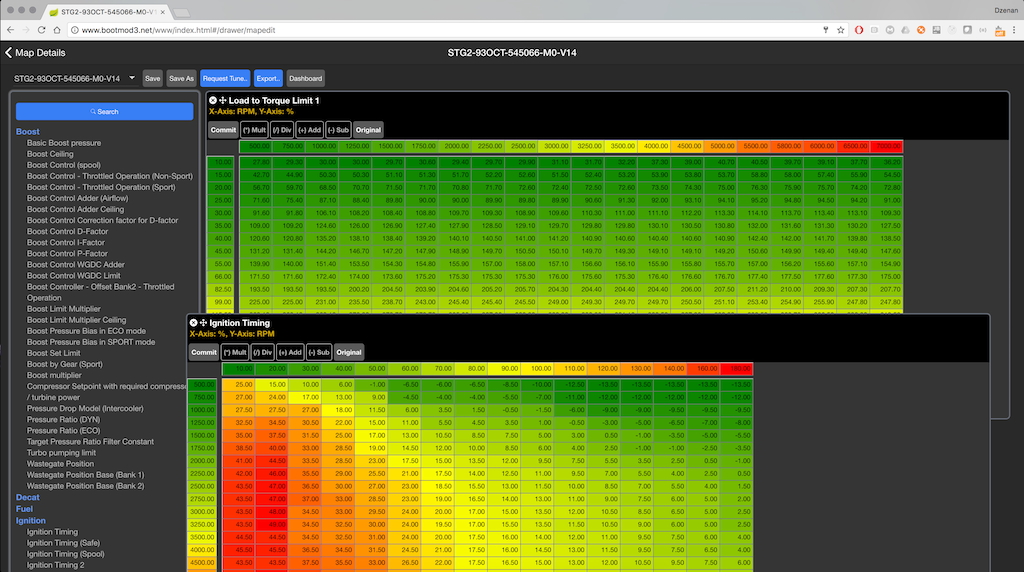Click Sub in Load to Torque Limit 1
Viewport: 1024px width, 572px height.
(x=338, y=130)
